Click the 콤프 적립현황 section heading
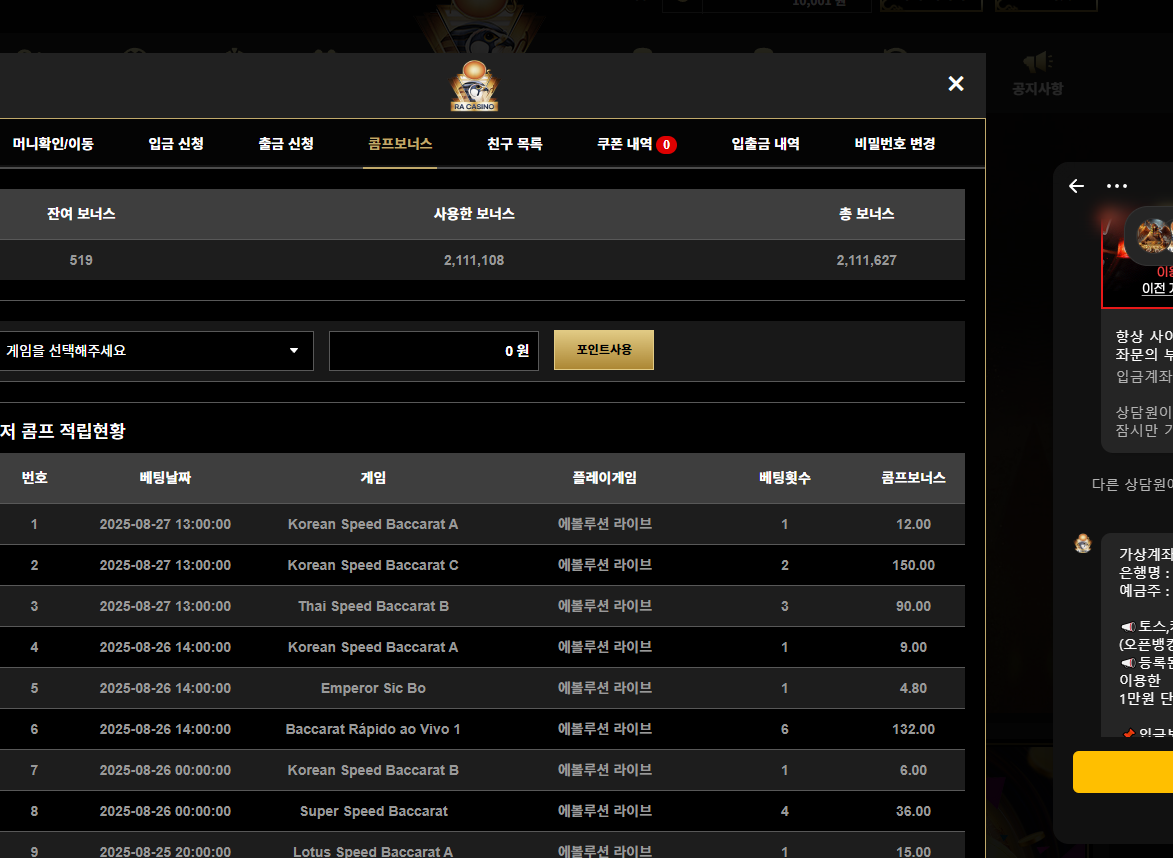Screen dimensions: 1173x858 tap(63, 431)
